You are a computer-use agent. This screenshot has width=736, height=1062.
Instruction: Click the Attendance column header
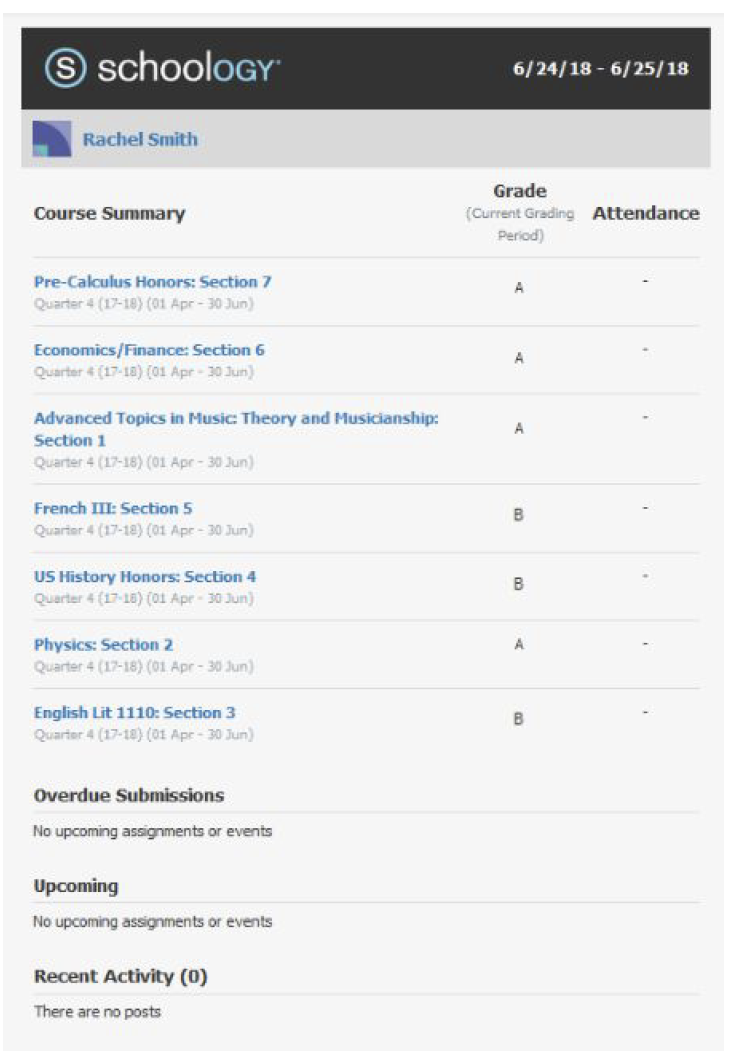pos(646,213)
